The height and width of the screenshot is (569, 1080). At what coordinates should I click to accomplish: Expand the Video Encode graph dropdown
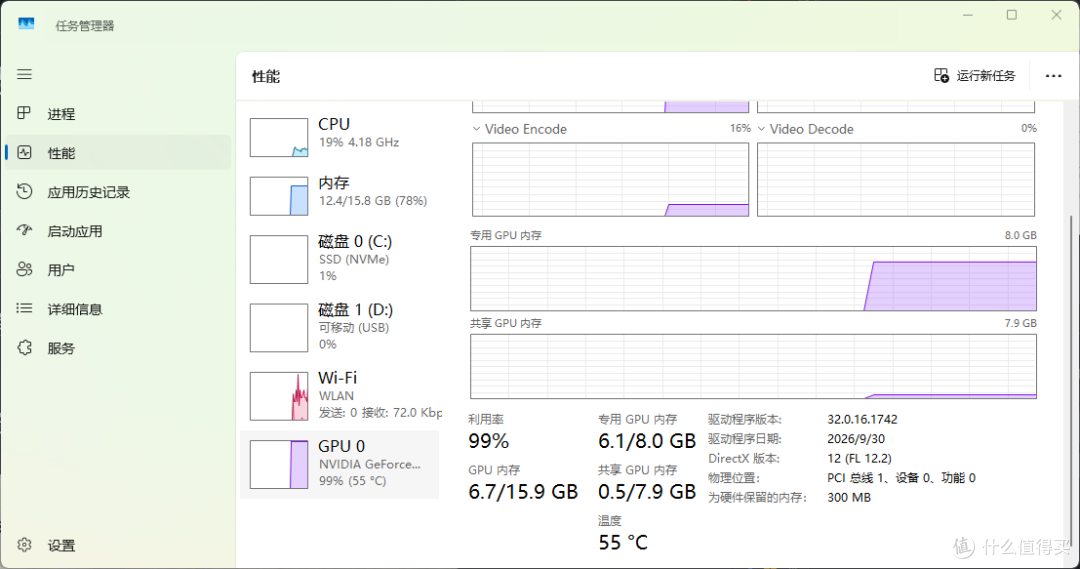476,129
